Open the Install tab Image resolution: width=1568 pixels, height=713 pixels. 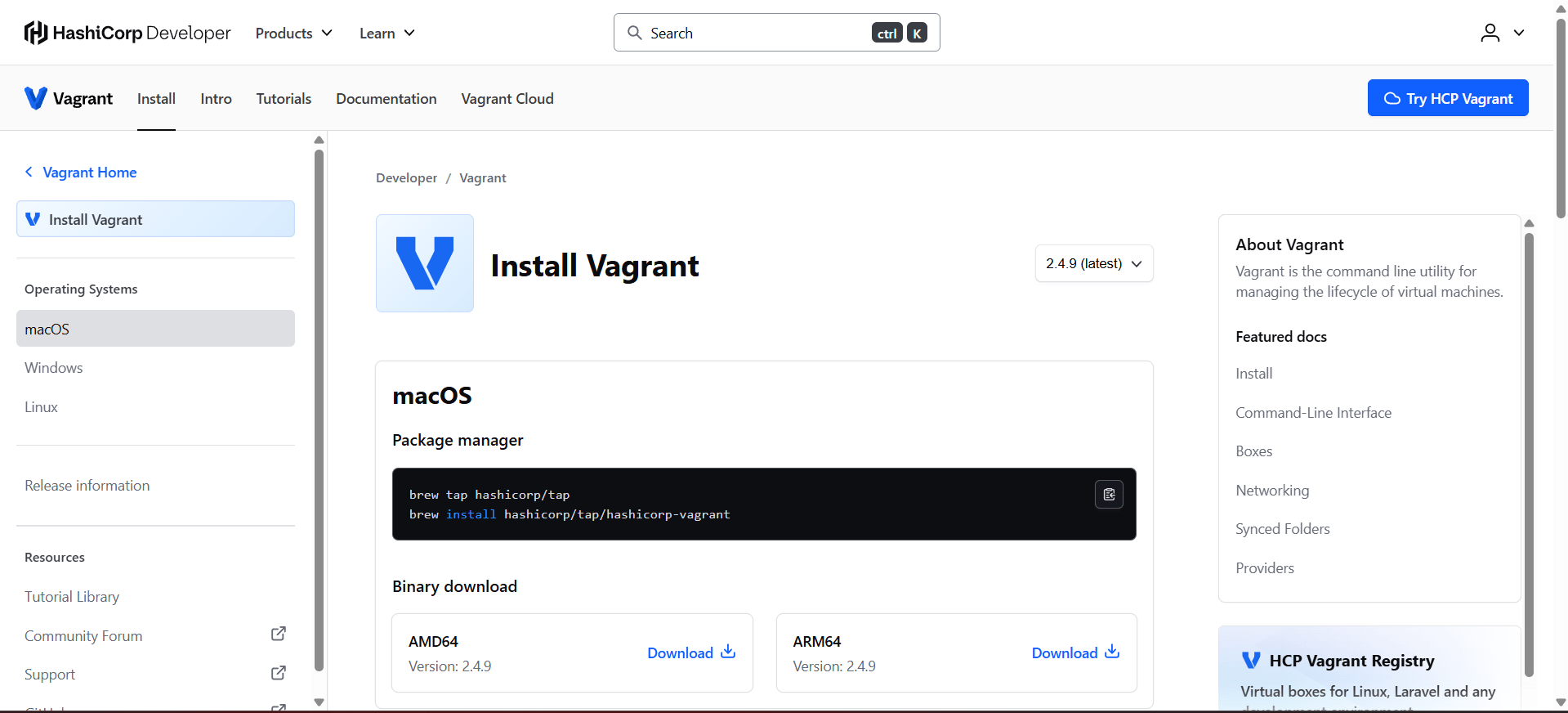[x=156, y=98]
